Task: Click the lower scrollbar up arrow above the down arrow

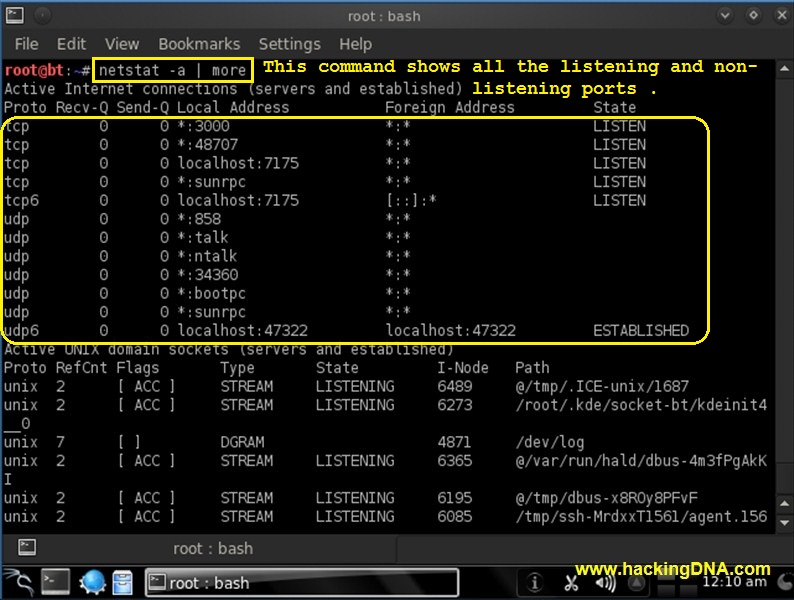Action: pyautogui.click(x=784, y=504)
